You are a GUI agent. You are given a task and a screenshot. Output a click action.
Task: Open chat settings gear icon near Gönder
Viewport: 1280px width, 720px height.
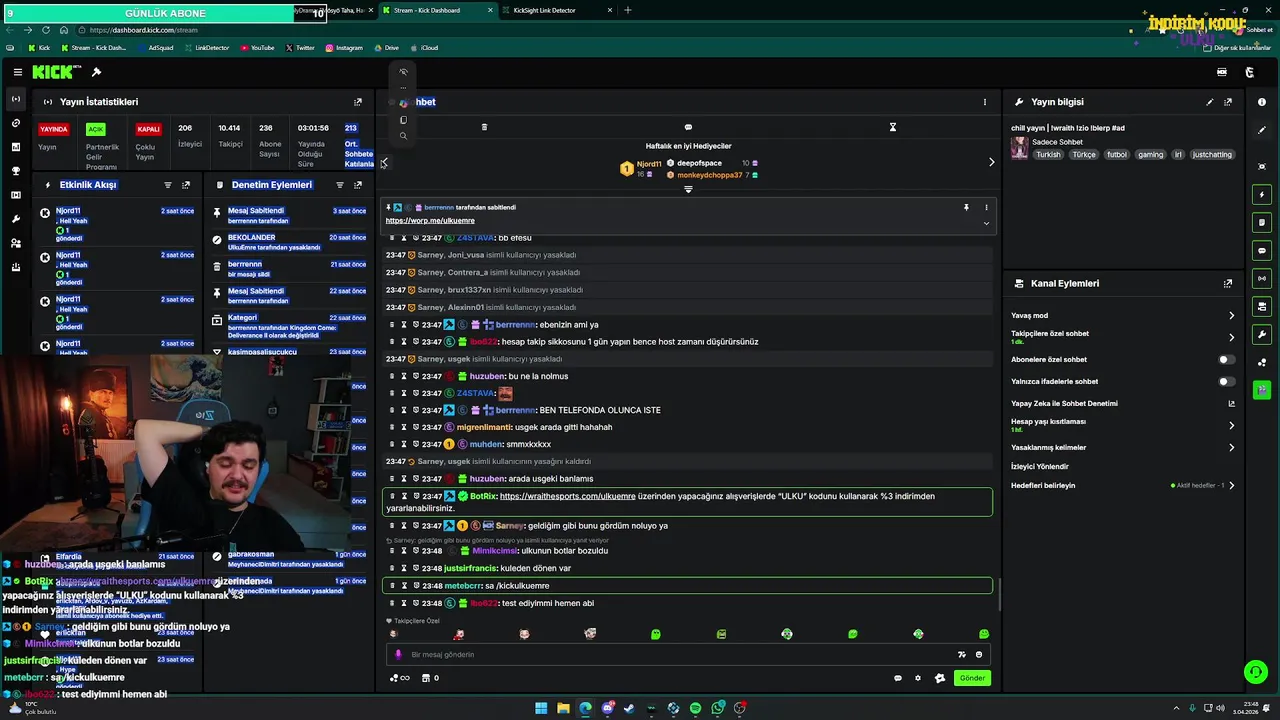[x=918, y=678]
